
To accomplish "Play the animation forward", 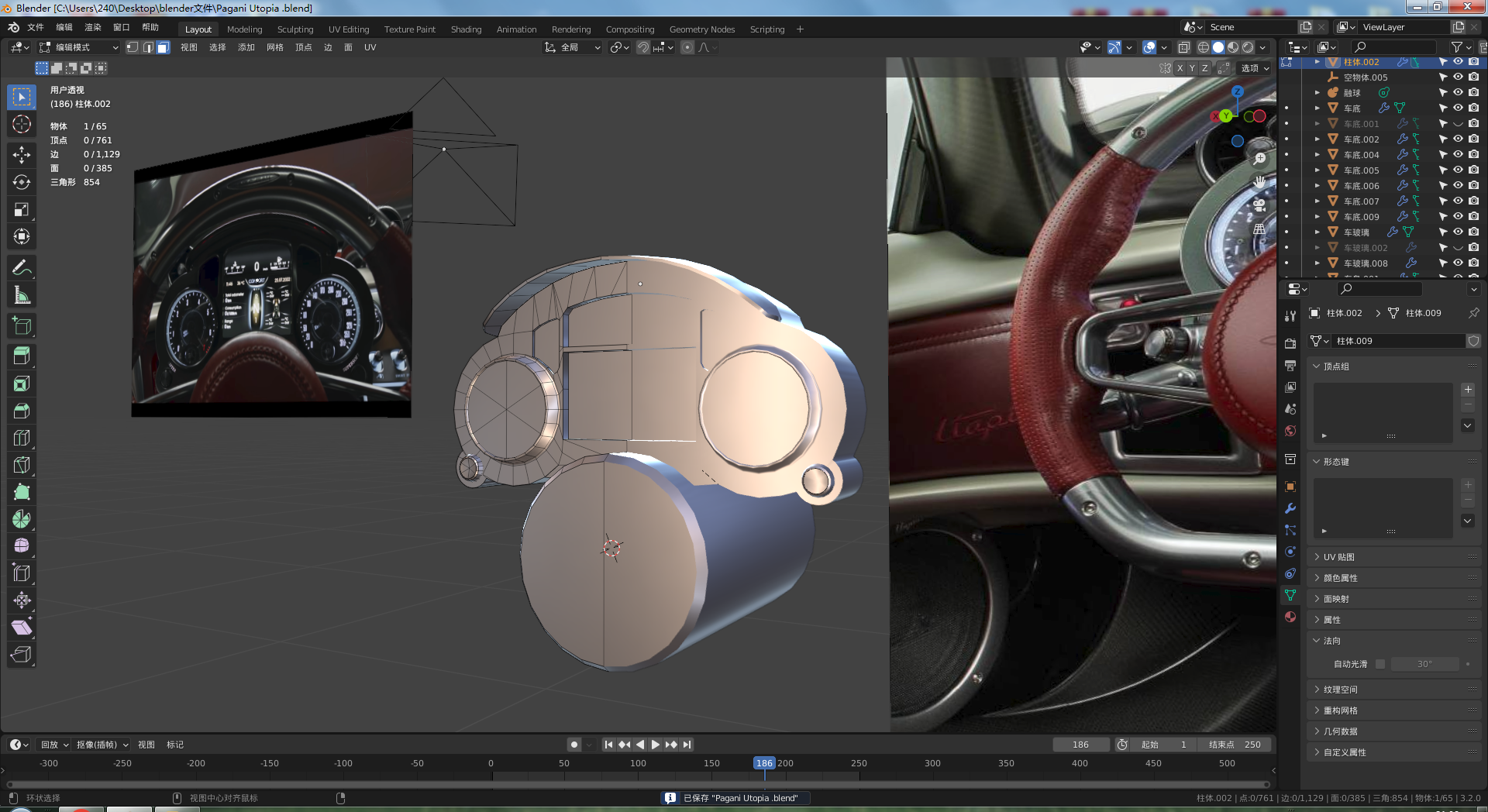I will click(656, 745).
